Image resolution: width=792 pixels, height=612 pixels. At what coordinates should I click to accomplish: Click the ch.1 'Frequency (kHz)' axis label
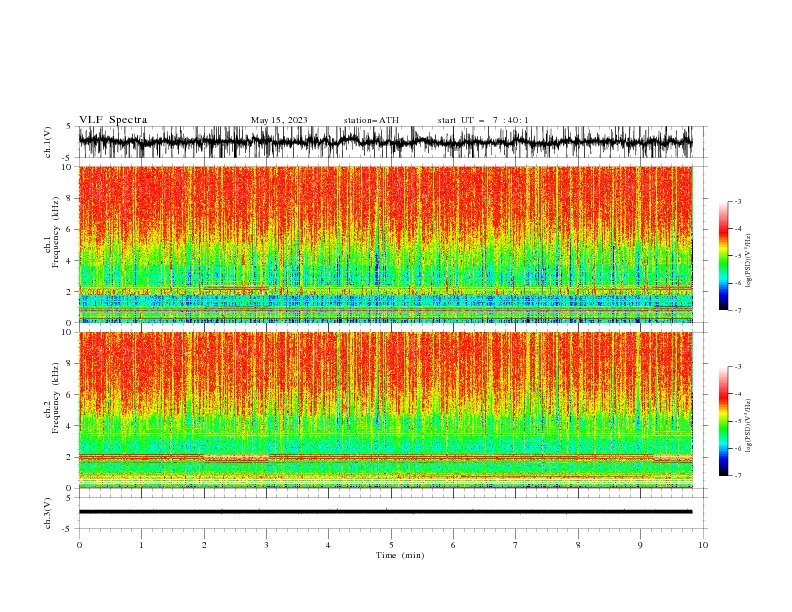pyautogui.click(x=56, y=233)
